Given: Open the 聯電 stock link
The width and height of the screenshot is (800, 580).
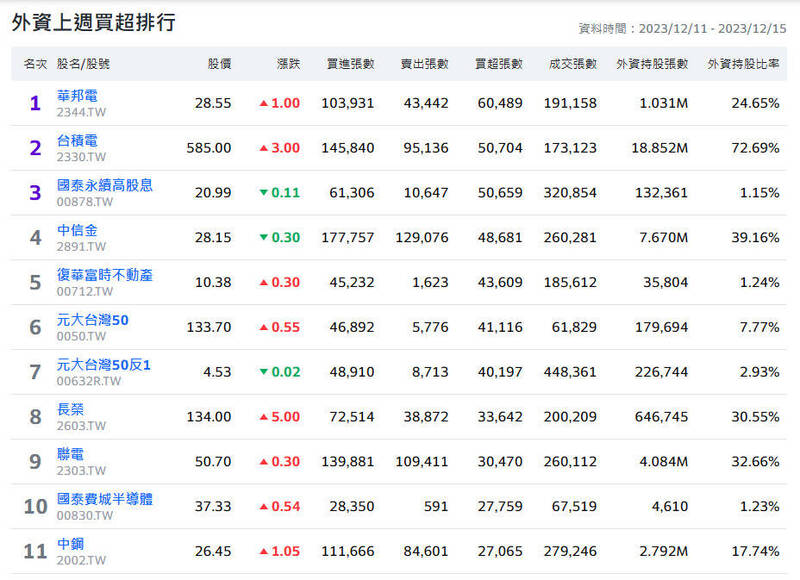Looking at the screenshot, I should pyautogui.click(x=70, y=454).
